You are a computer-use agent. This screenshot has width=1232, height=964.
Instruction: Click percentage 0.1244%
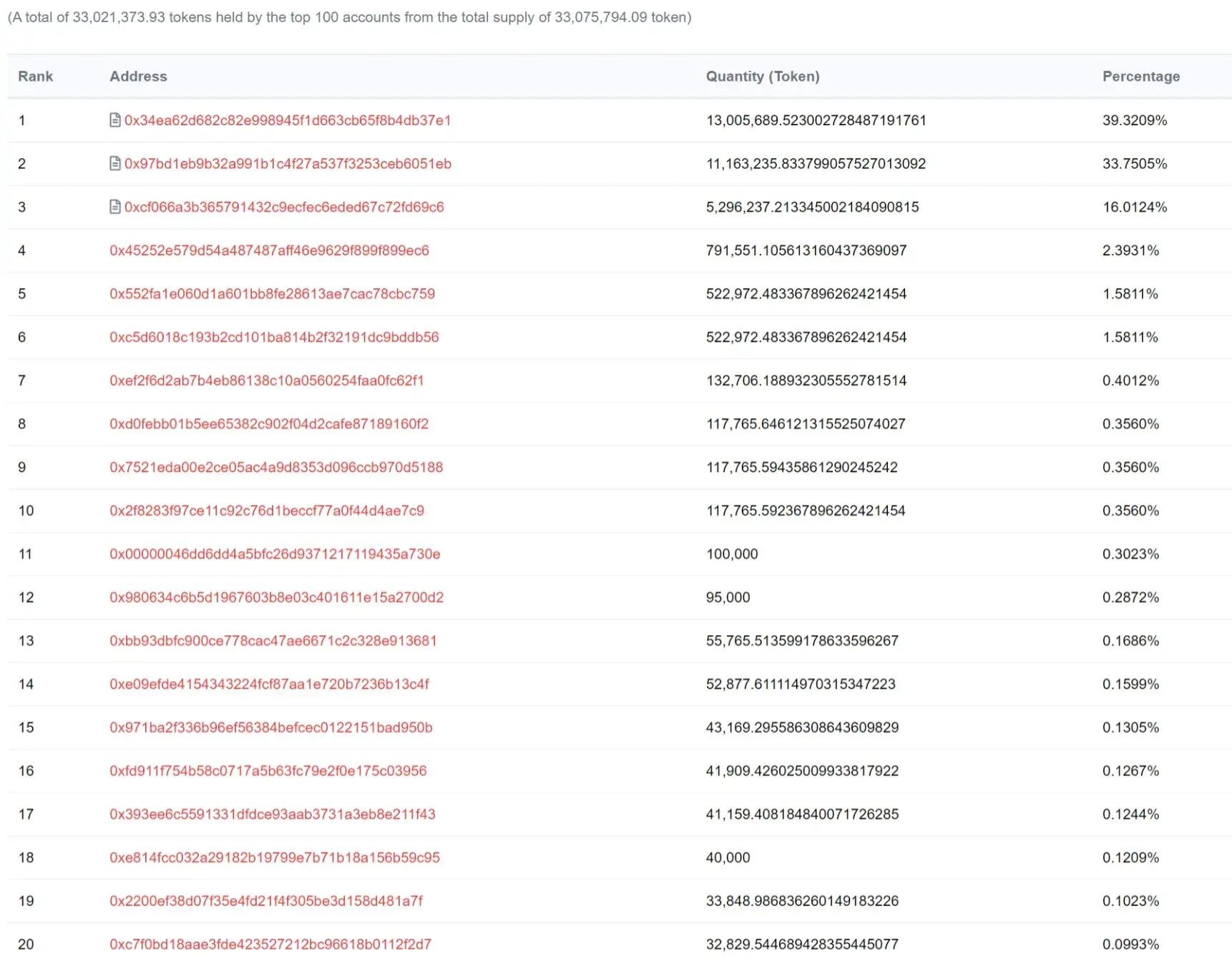(1131, 815)
